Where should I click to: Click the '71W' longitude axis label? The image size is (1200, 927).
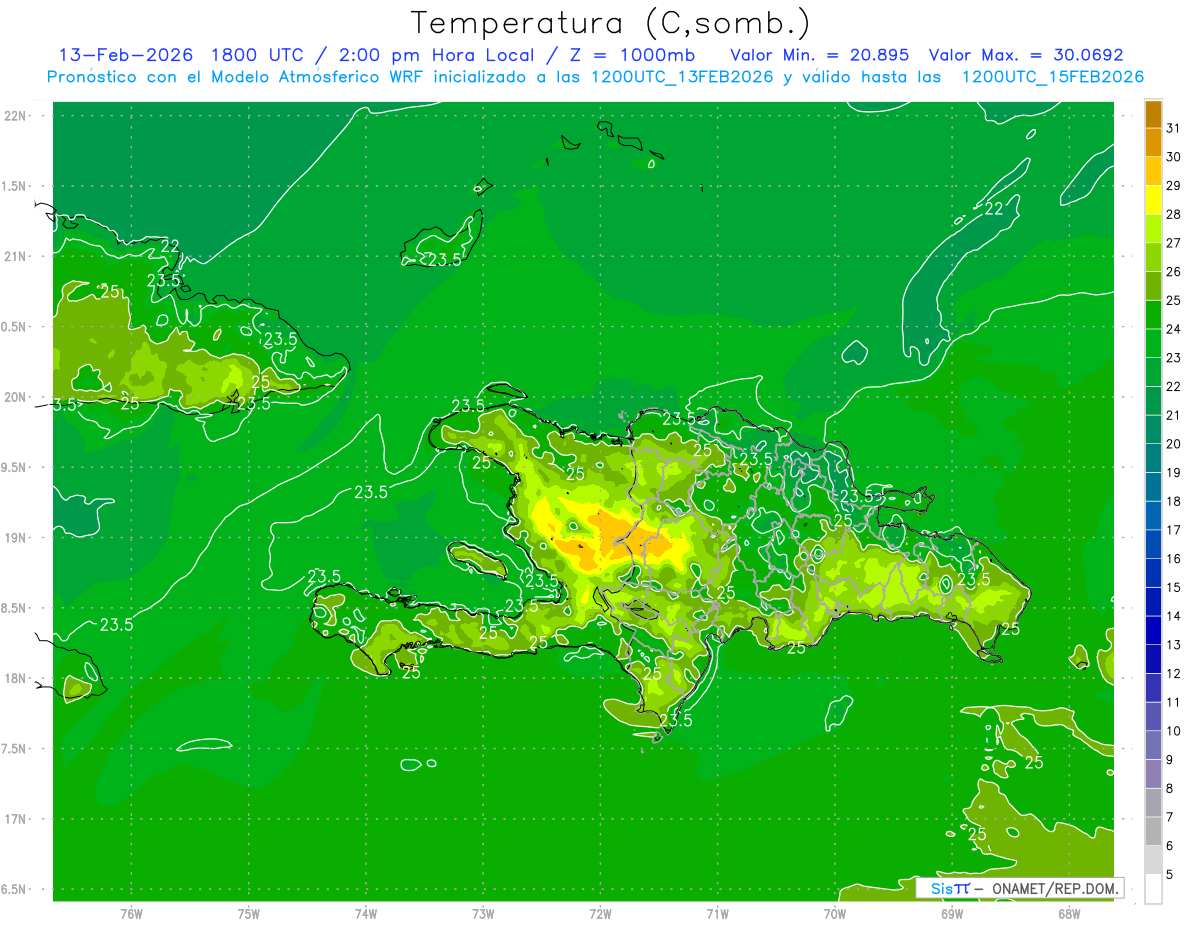point(717,913)
